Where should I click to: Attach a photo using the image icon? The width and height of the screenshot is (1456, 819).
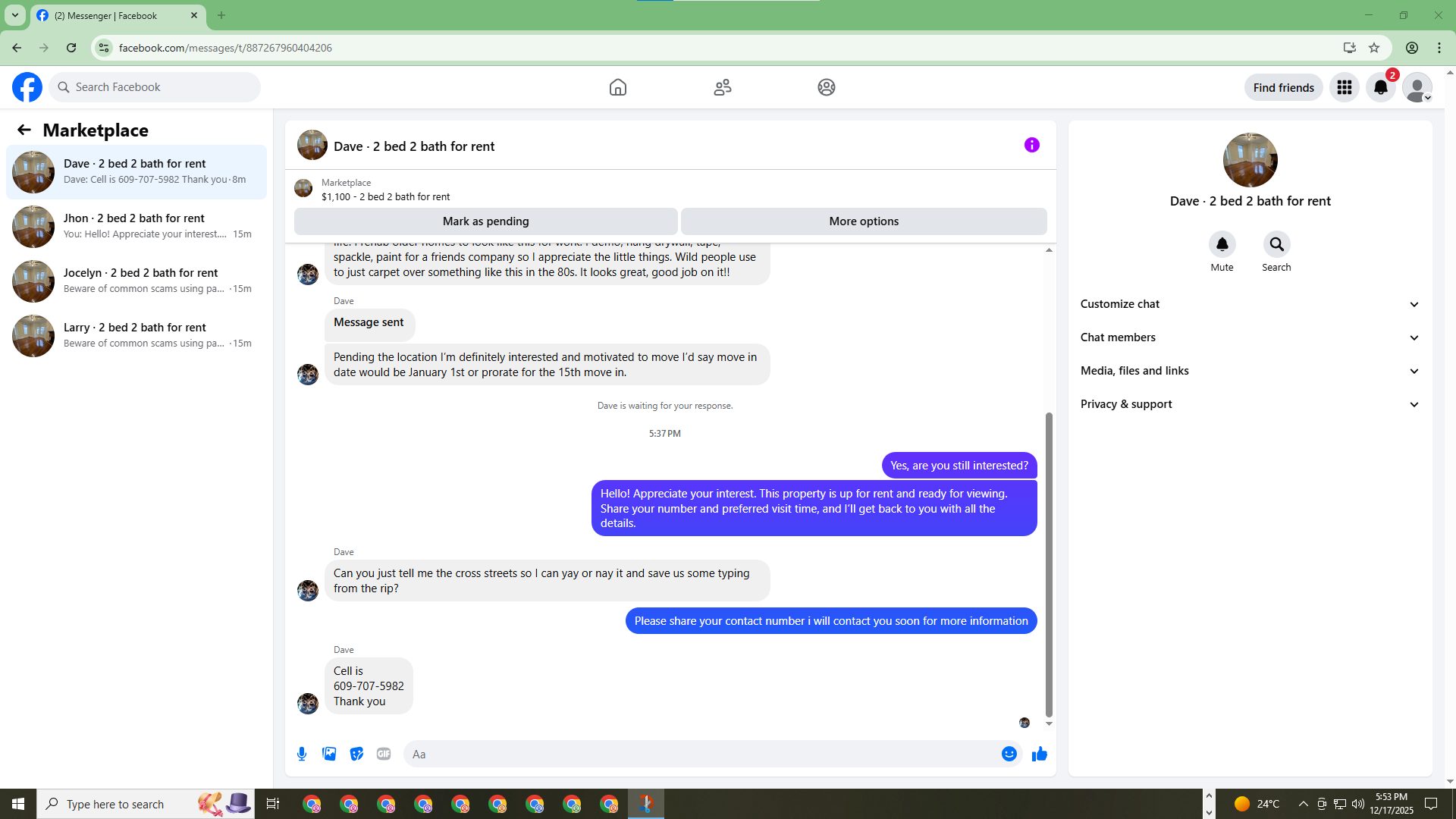click(x=329, y=754)
